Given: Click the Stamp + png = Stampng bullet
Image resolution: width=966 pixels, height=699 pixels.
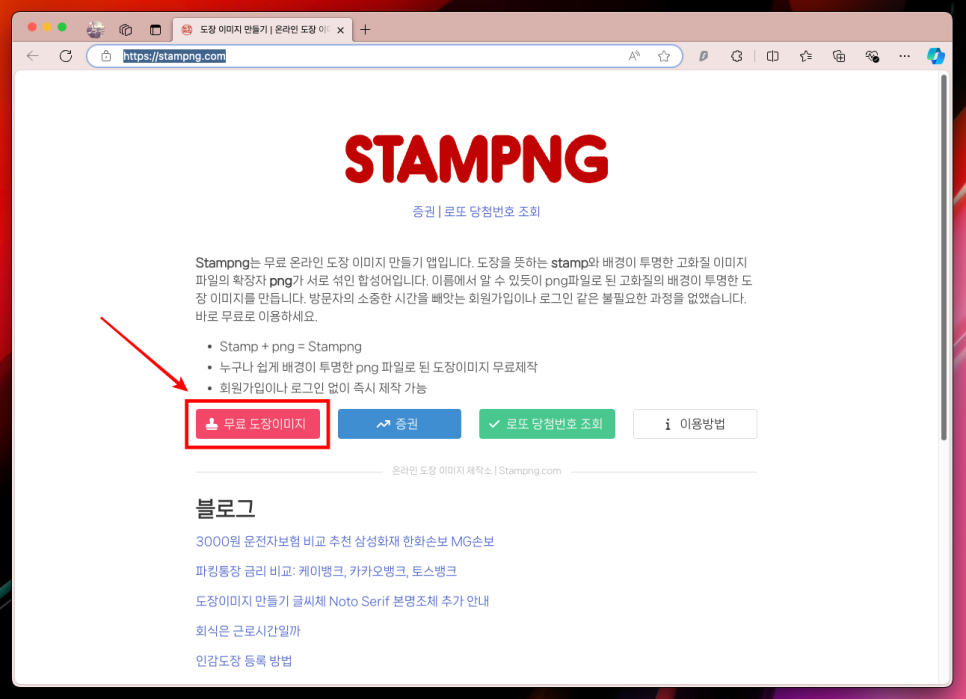Looking at the screenshot, I should click(290, 346).
